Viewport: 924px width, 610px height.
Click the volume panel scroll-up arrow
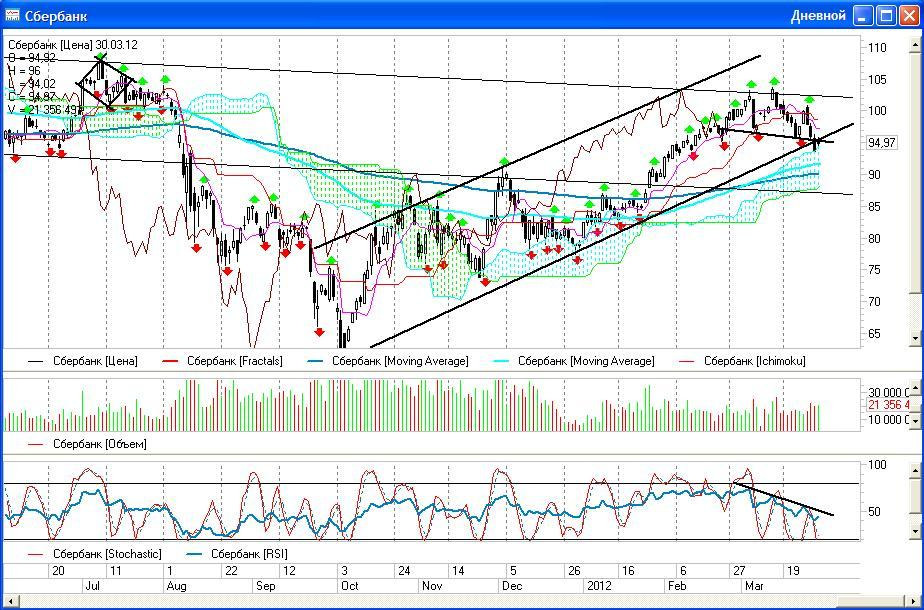(x=915, y=389)
